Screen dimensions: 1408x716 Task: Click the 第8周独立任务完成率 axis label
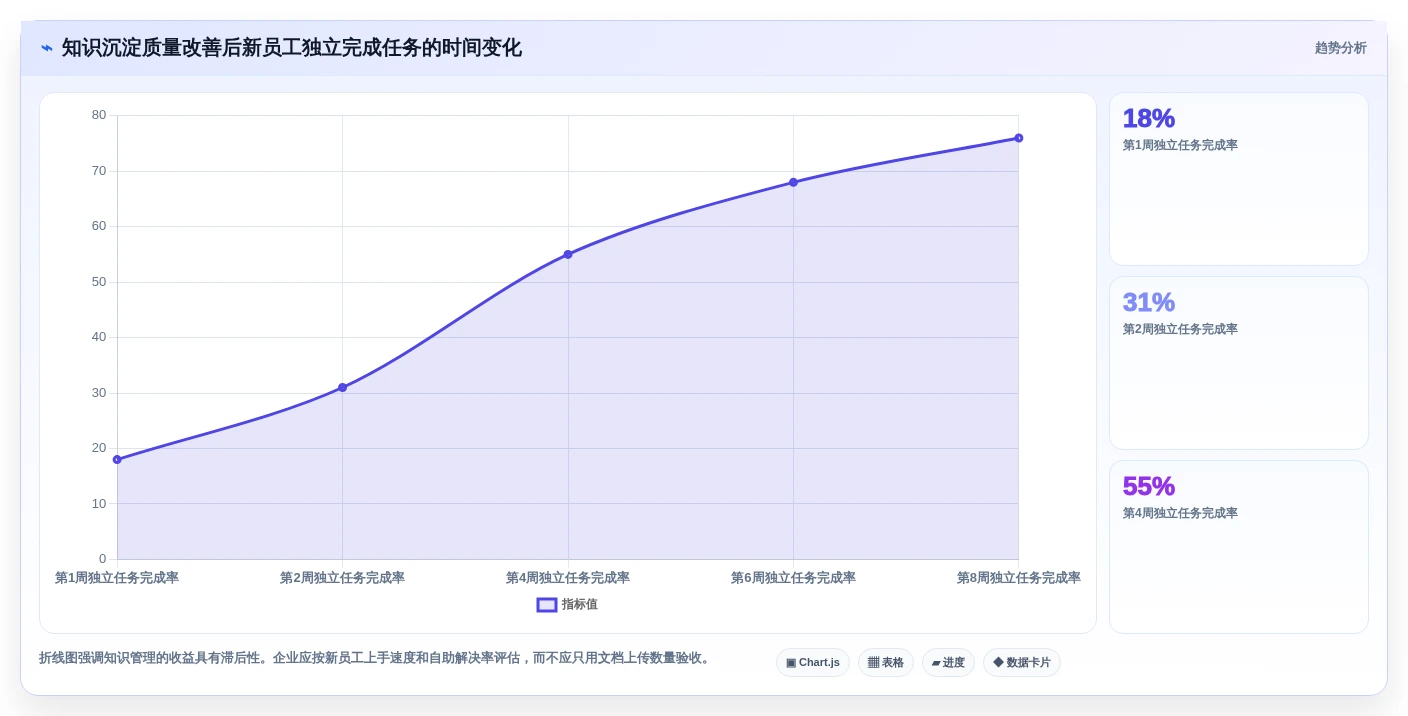1018,578
